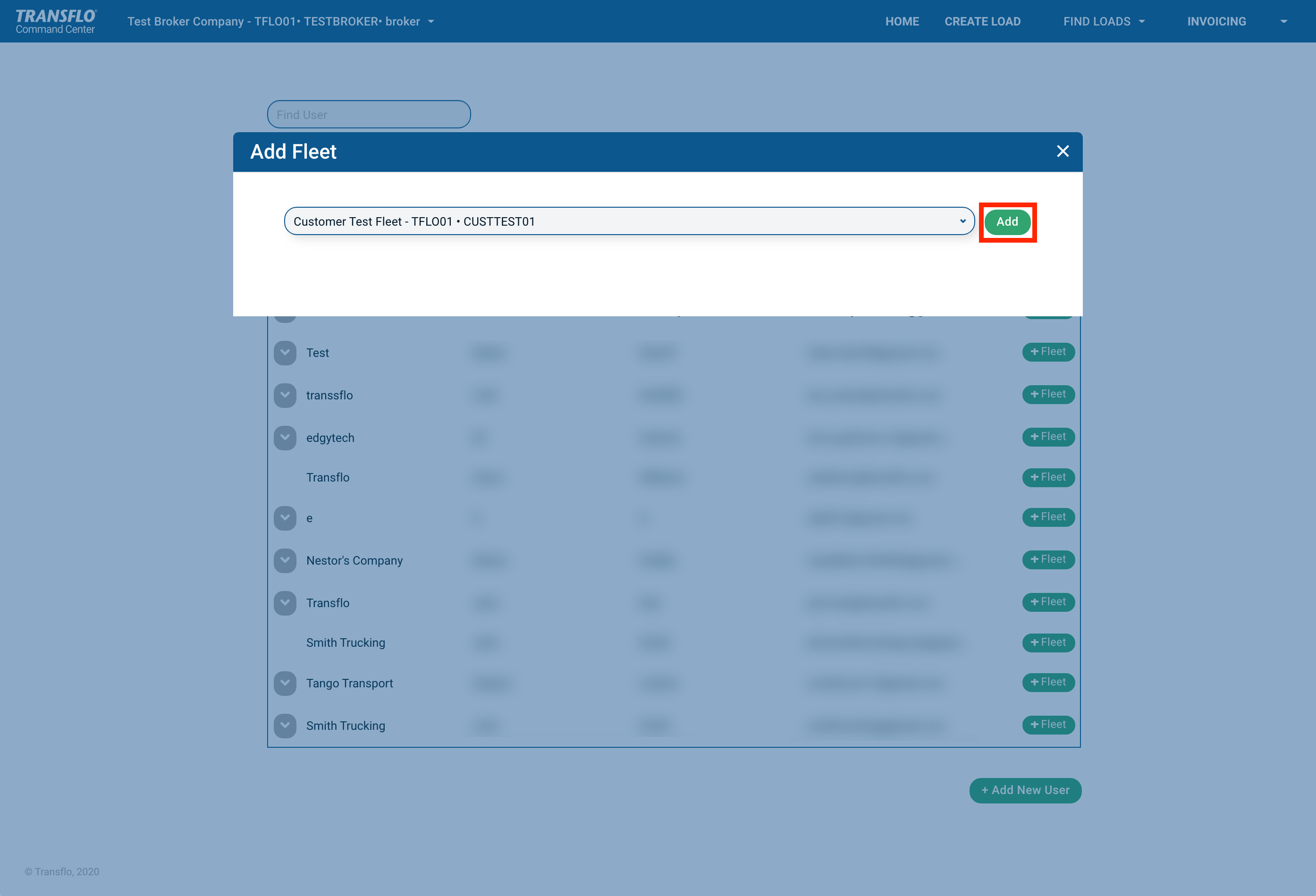Click in the Find User search field
This screenshot has width=1316, height=896.
click(369, 114)
